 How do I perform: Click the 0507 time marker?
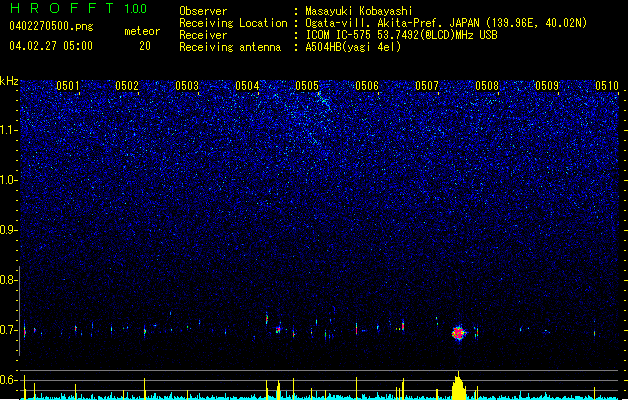(x=427, y=86)
